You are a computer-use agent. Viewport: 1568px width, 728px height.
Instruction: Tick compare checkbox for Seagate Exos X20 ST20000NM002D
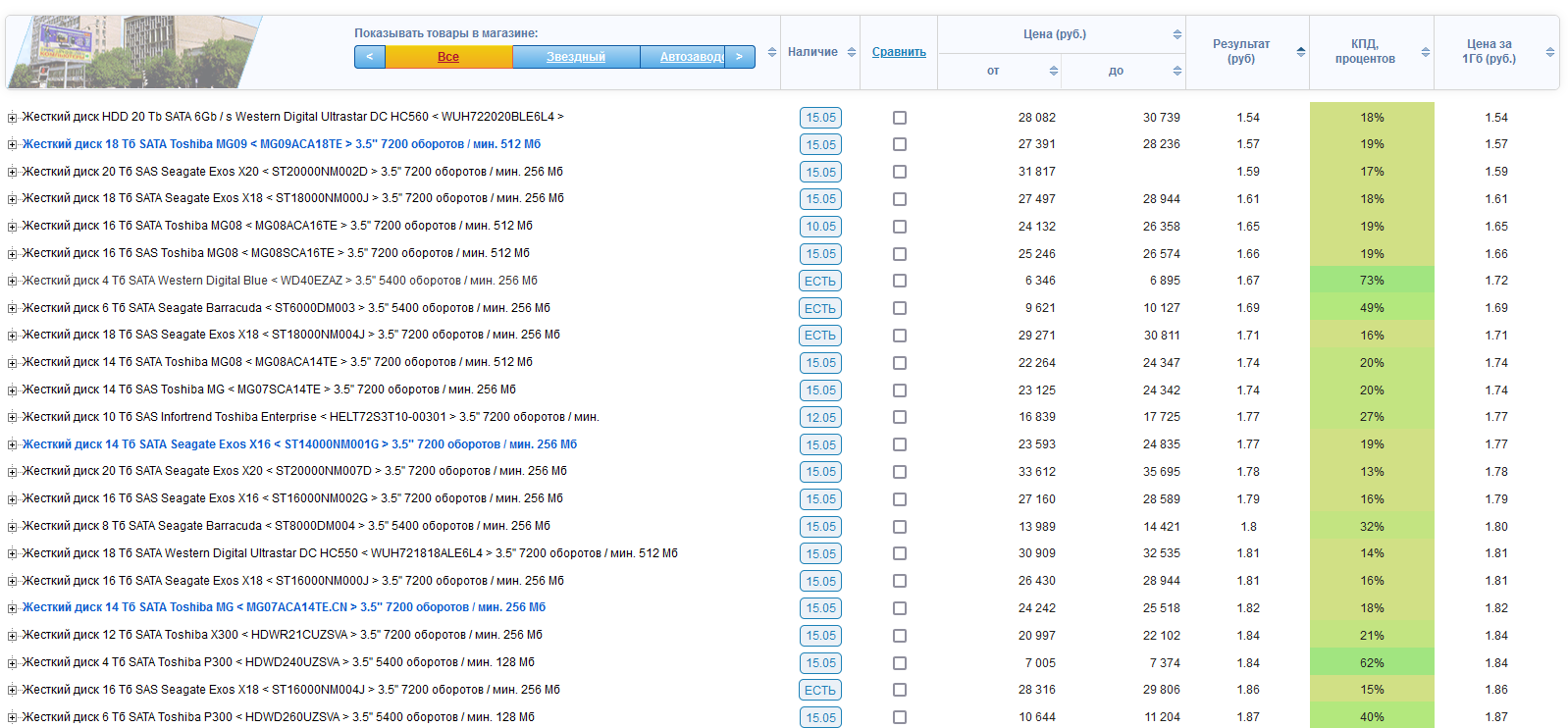900,172
